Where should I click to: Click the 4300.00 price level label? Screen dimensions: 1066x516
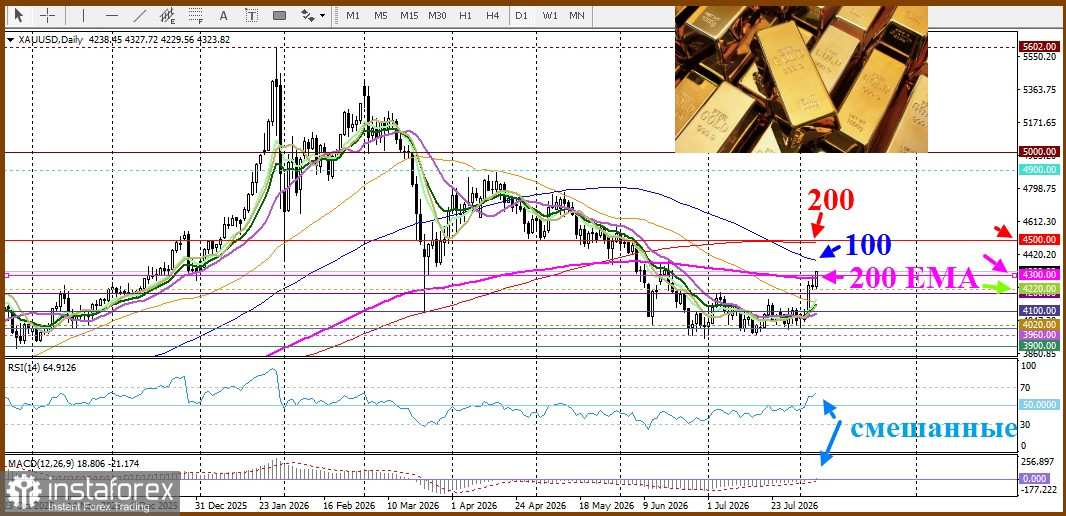(x=1039, y=274)
